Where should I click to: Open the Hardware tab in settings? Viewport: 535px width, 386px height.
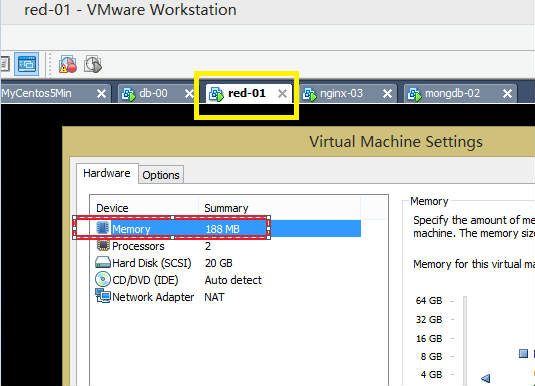click(107, 173)
